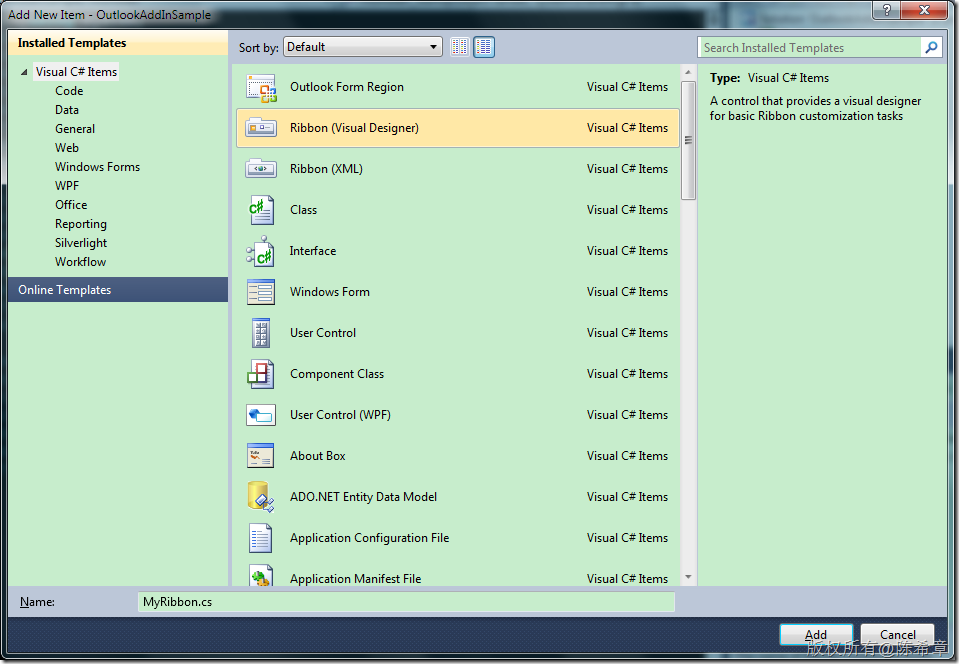959x664 pixels.
Task: Select the Reporting category
Action: [x=81, y=224]
